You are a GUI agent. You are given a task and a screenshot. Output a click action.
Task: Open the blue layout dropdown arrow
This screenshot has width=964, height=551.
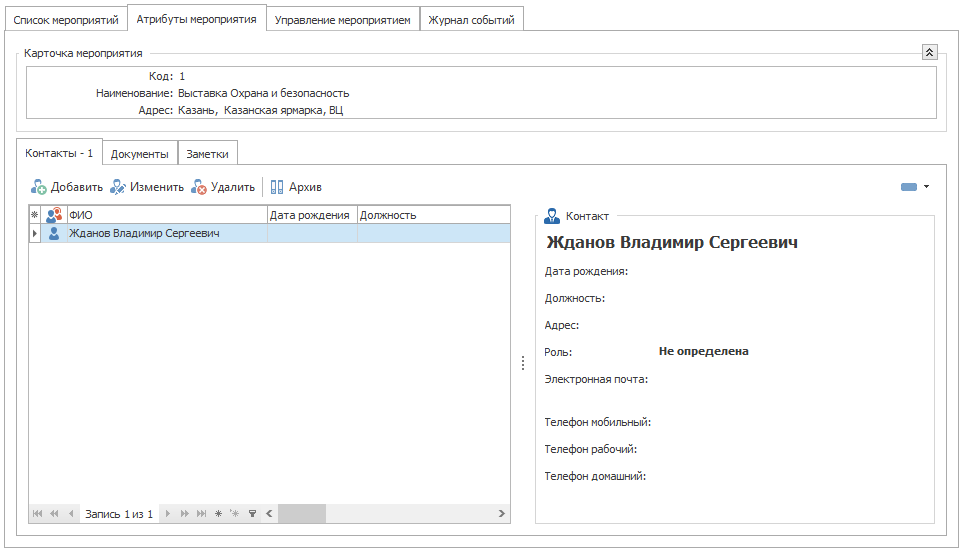coord(926,187)
